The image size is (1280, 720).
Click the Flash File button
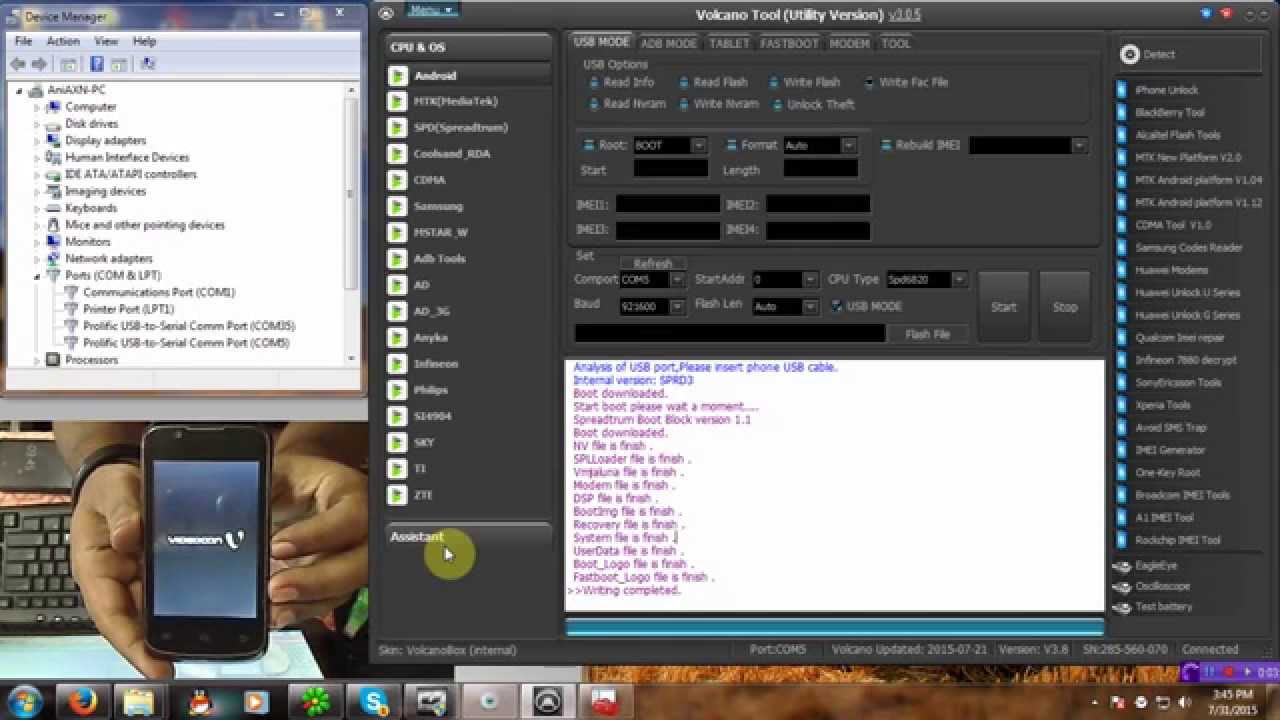pyautogui.click(x=927, y=334)
